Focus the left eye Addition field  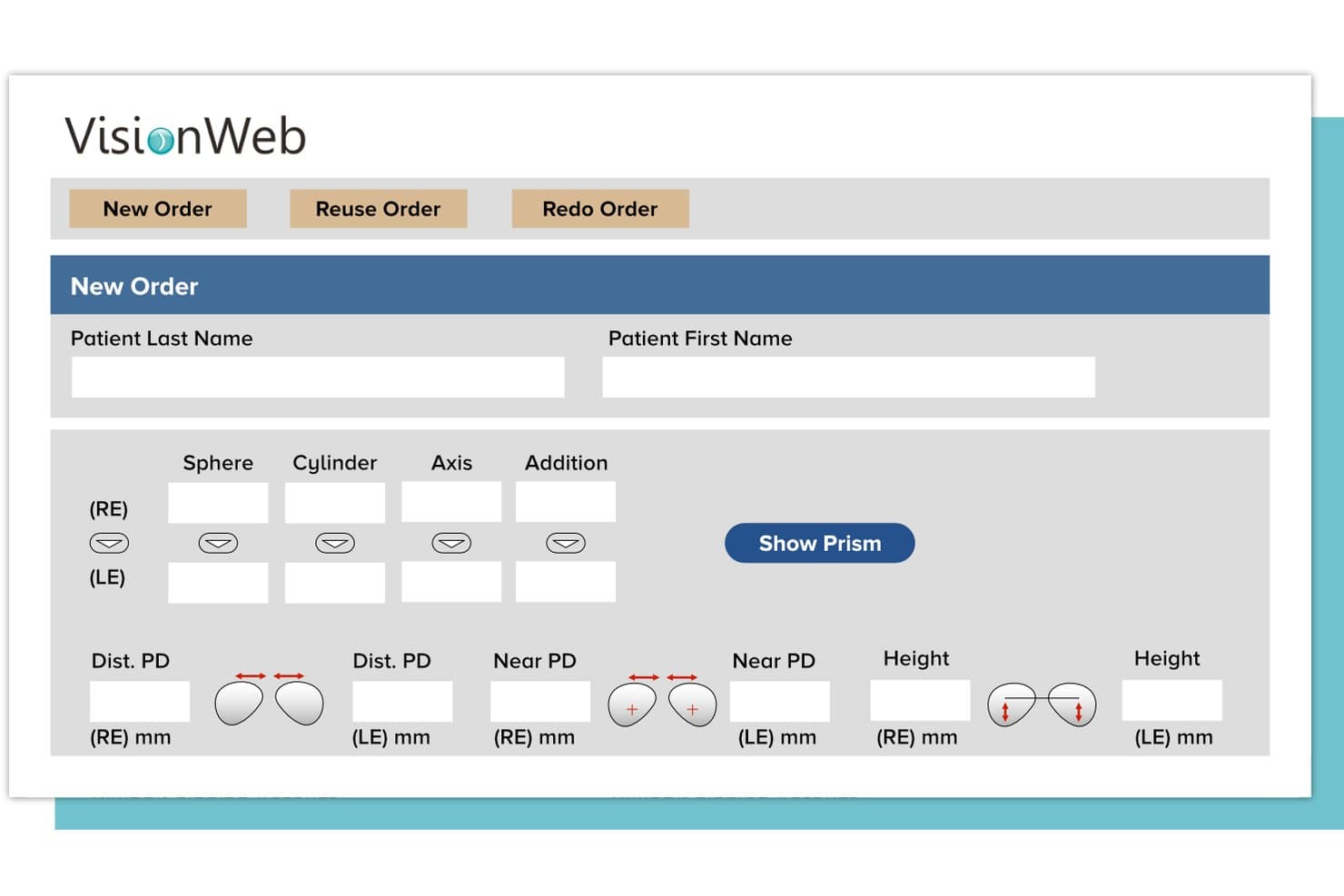[x=566, y=582]
